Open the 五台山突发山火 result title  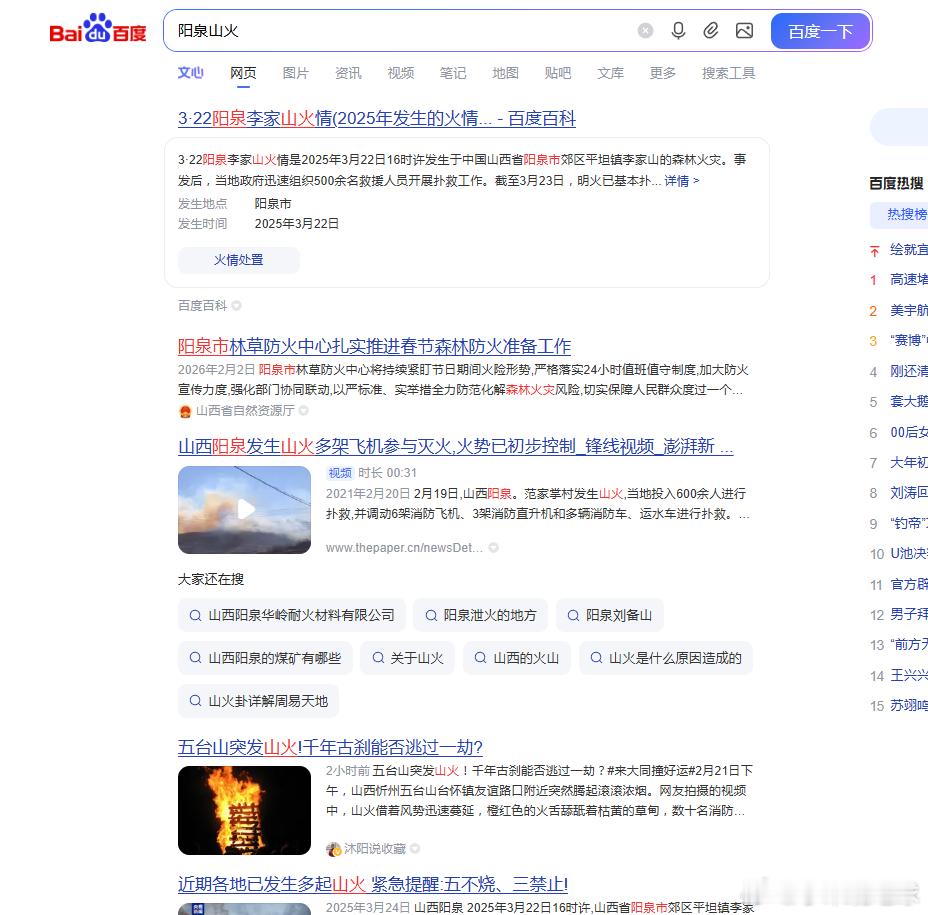(330, 748)
